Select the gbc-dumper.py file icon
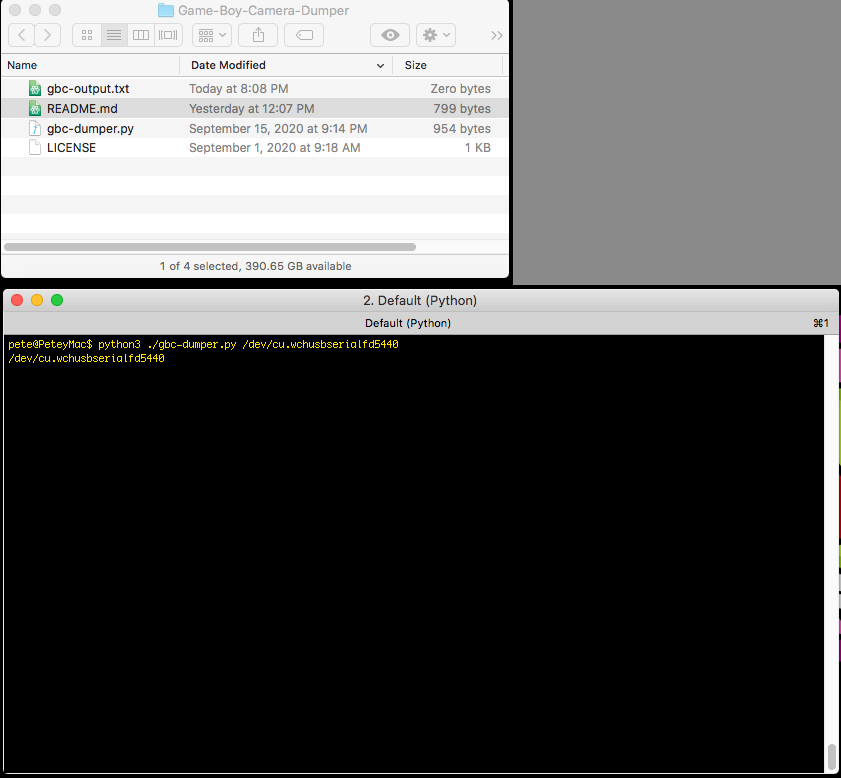Screen dimensions: 841x778 35,129
